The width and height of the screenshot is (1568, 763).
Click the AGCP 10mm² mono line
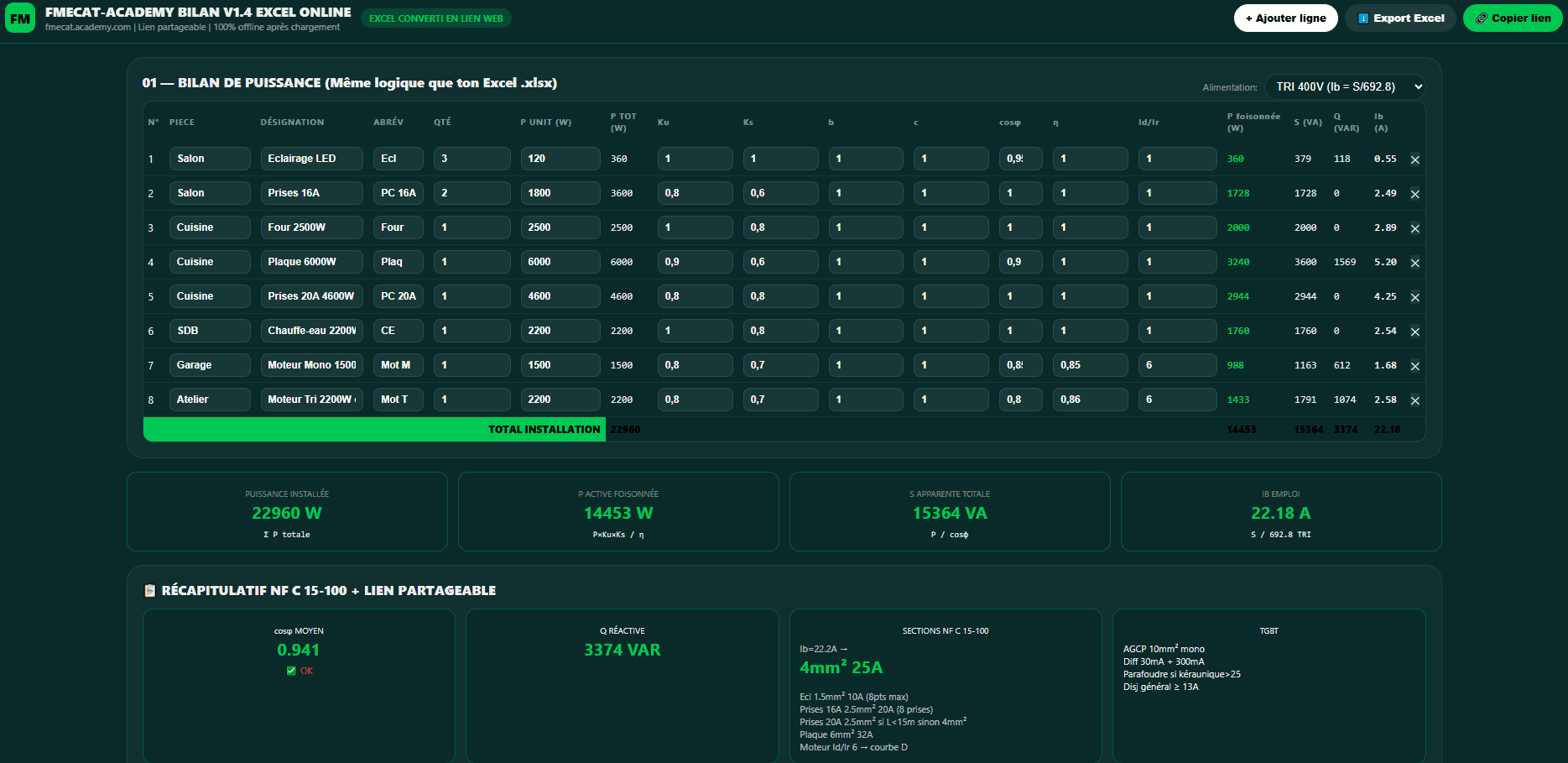[1164, 649]
